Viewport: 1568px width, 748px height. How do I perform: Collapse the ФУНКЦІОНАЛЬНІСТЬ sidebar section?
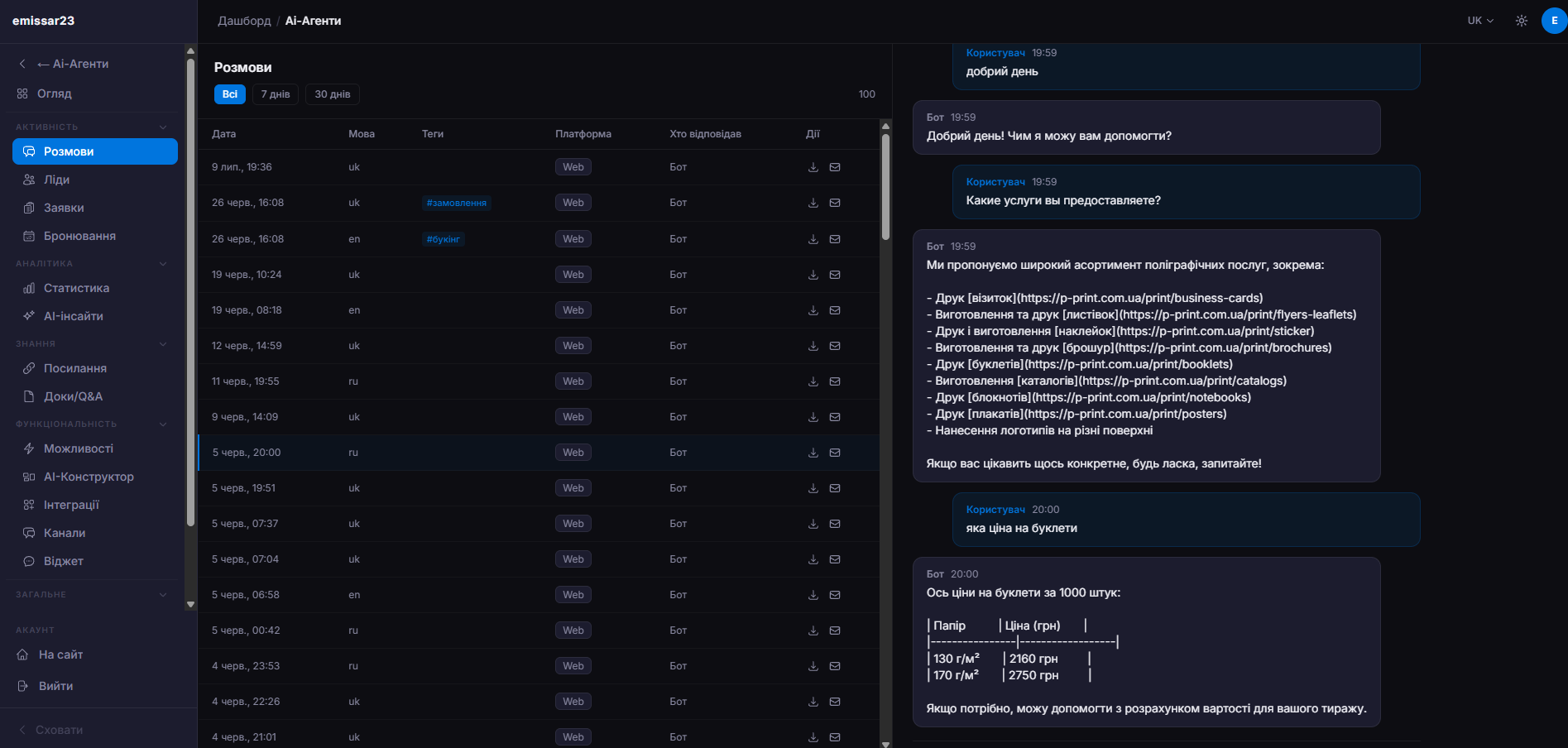pos(163,424)
